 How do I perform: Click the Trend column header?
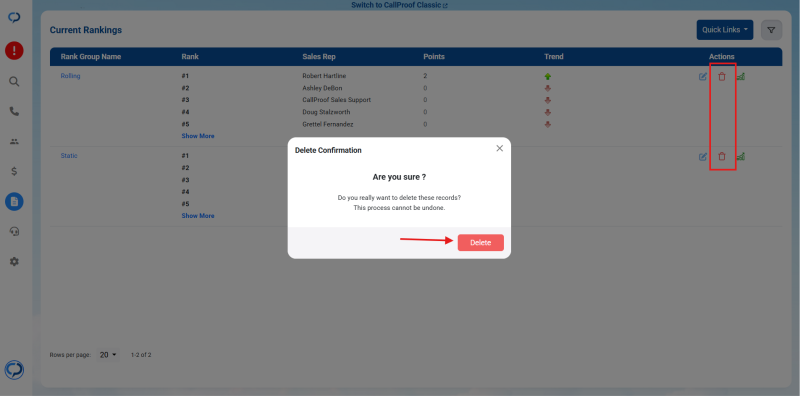click(x=554, y=57)
